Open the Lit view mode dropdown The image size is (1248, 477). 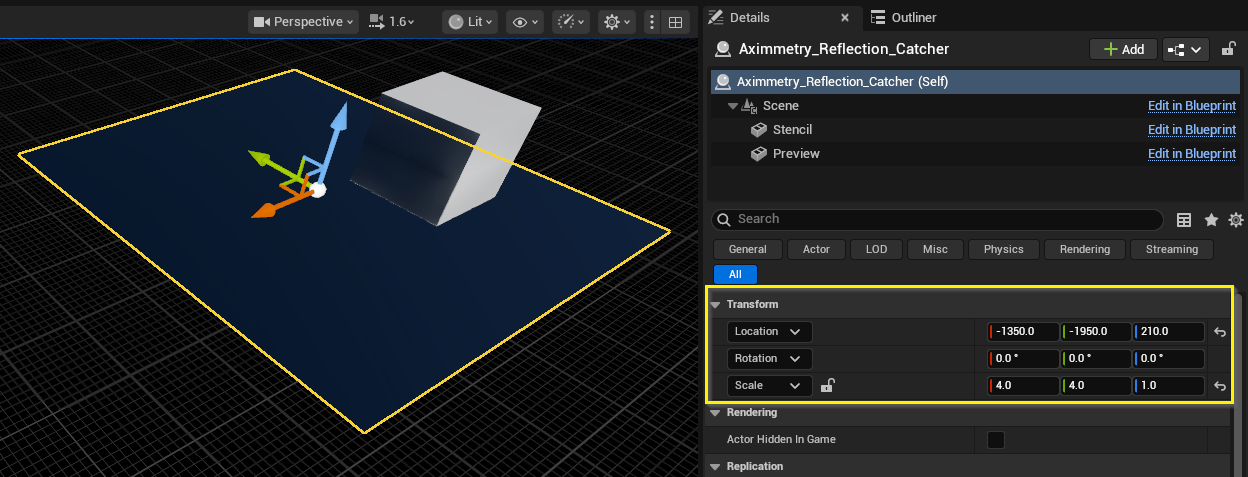469,22
